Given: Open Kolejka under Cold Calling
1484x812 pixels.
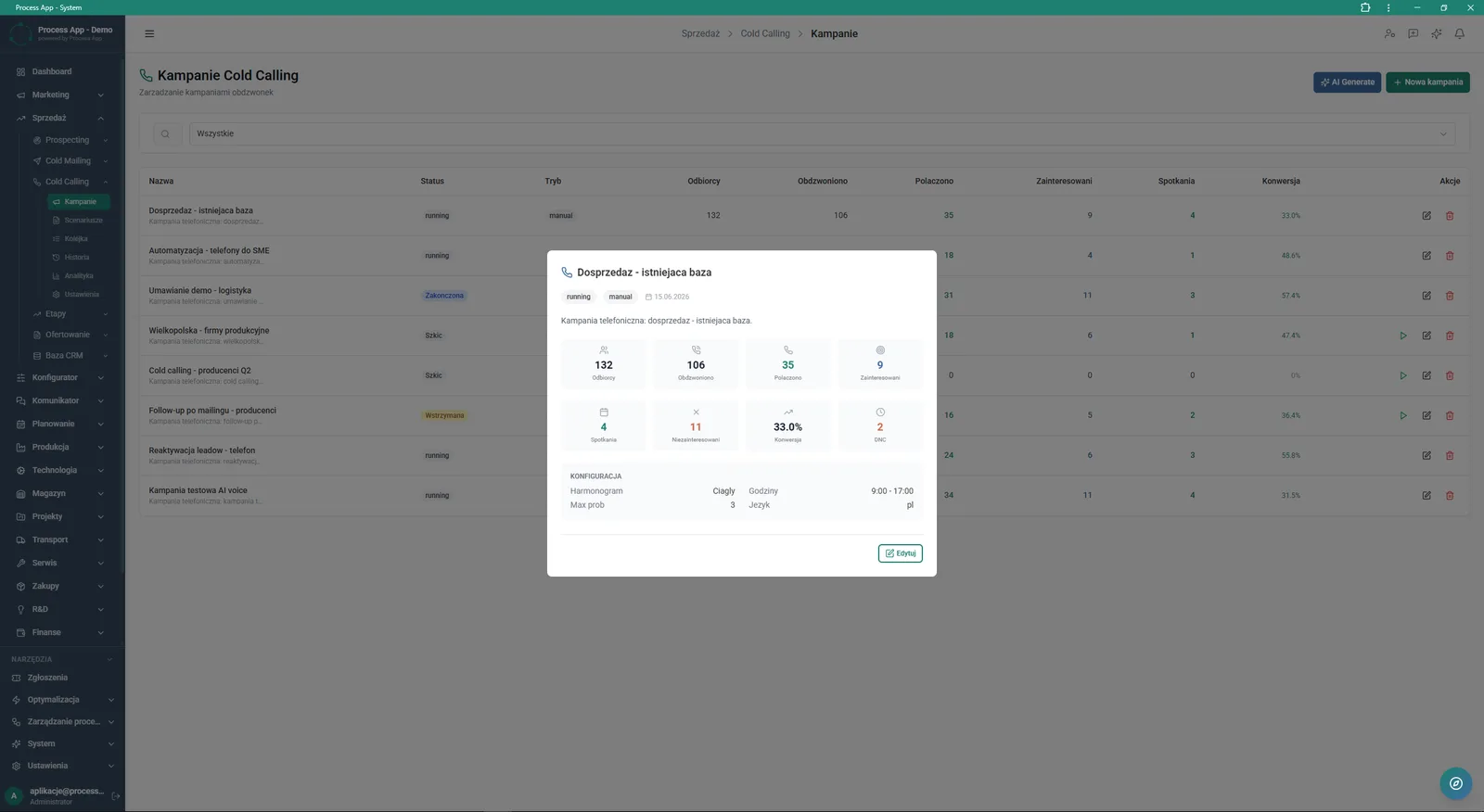Looking at the screenshot, I should (x=79, y=238).
